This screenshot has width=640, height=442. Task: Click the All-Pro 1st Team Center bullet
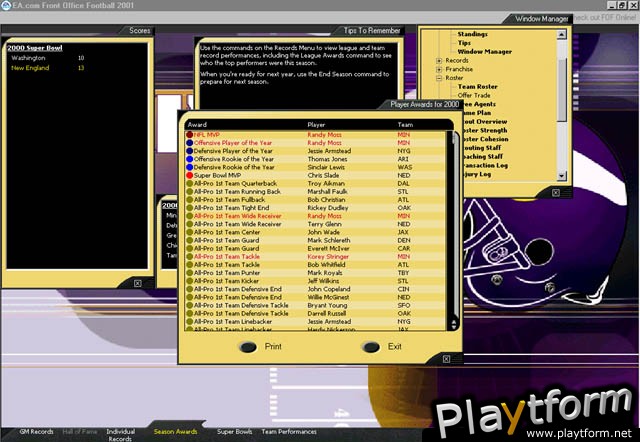tap(189, 232)
